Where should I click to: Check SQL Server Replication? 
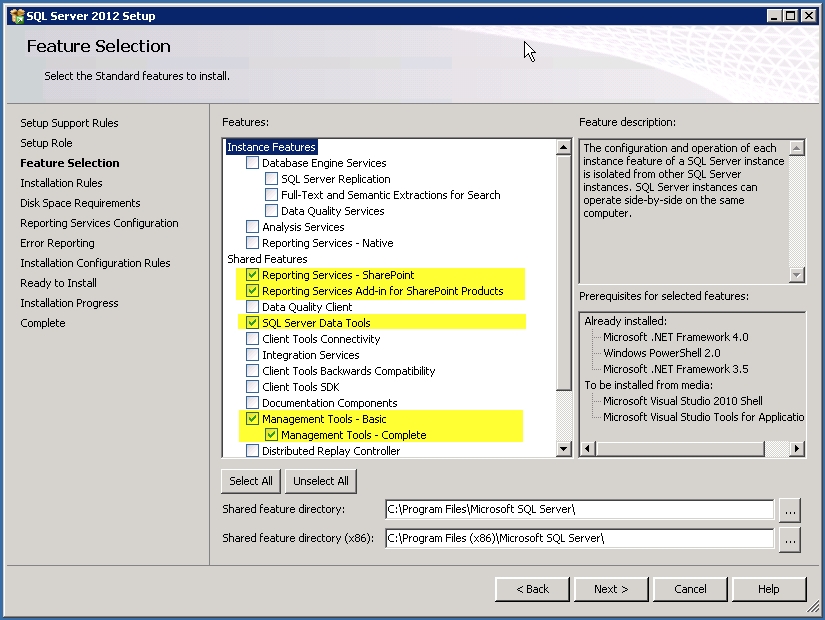click(x=270, y=179)
